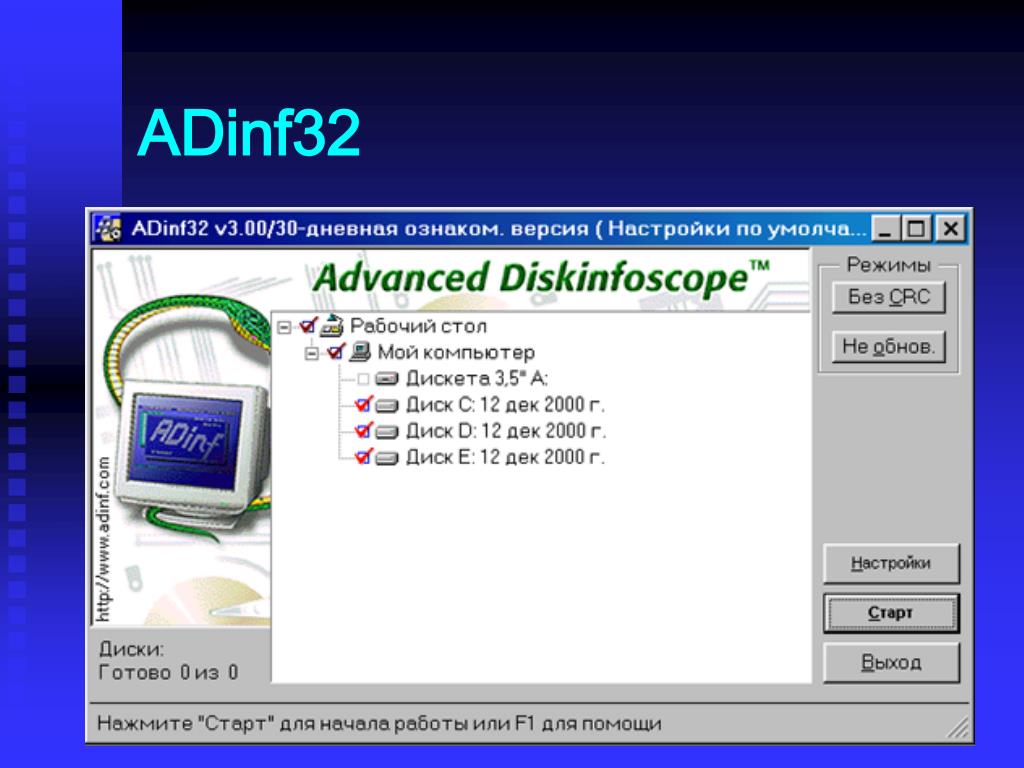Click the Мой компьютер computer icon

(x=360, y=352)
